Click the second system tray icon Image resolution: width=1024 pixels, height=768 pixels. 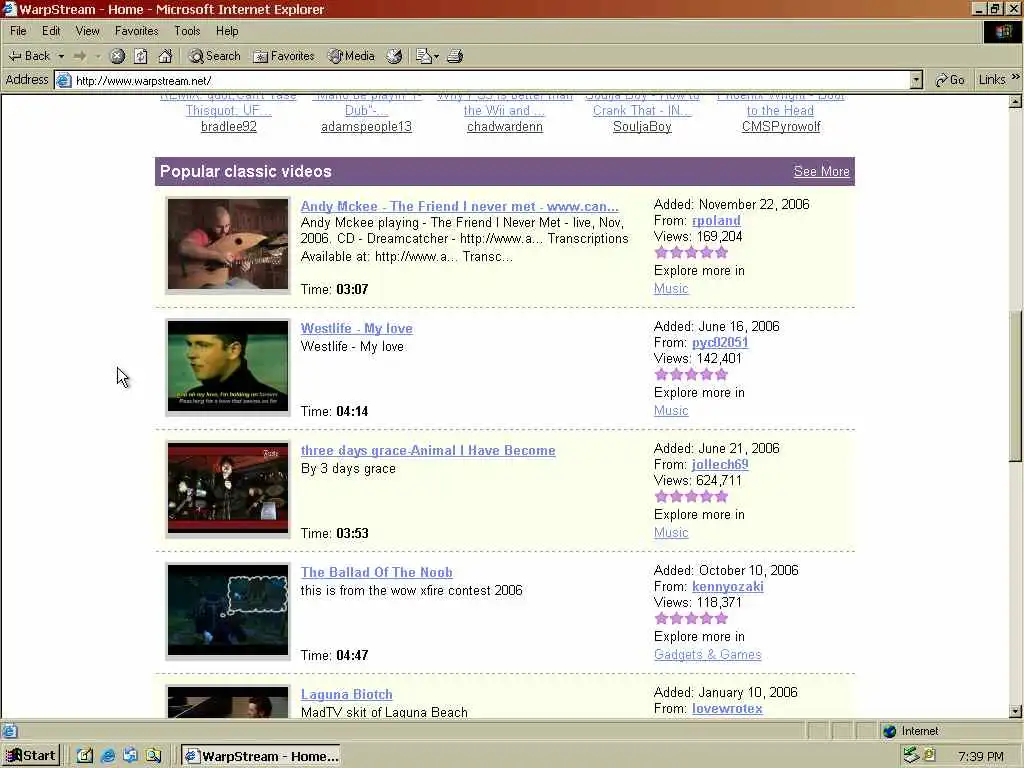coord(929,756)
